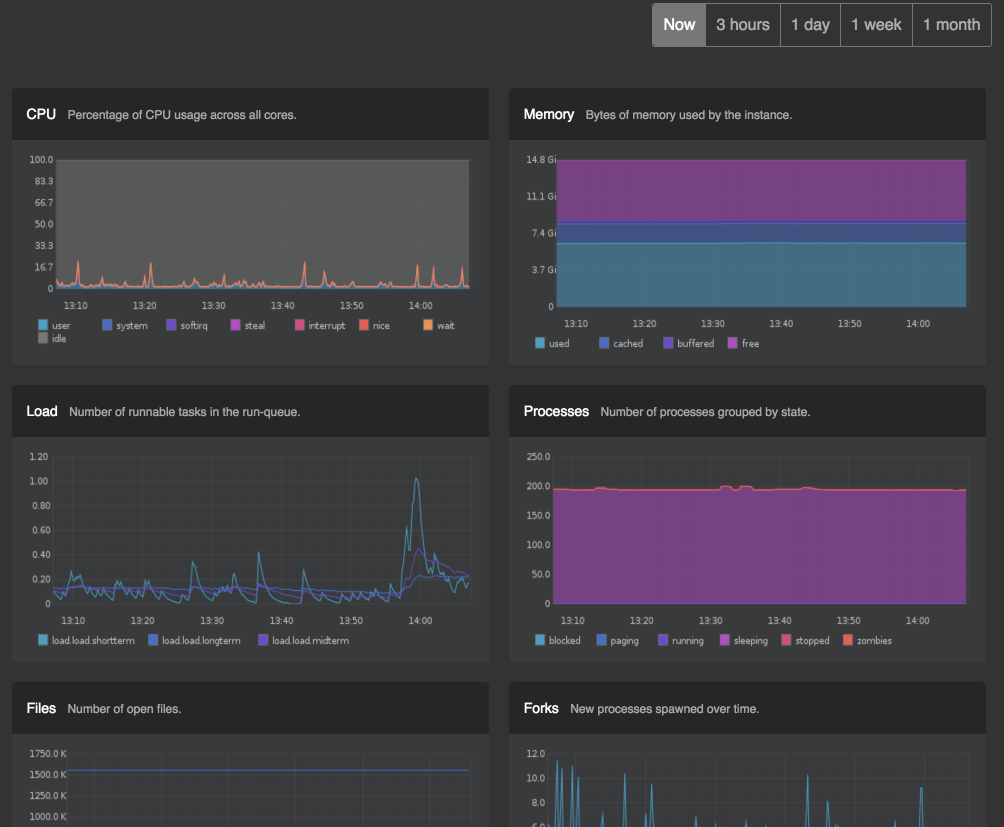Image resolution: width=1004 pixels, height=827 pixels.
Task: Toggle the user series in CPU legend
Action: [x=54, y=325]
